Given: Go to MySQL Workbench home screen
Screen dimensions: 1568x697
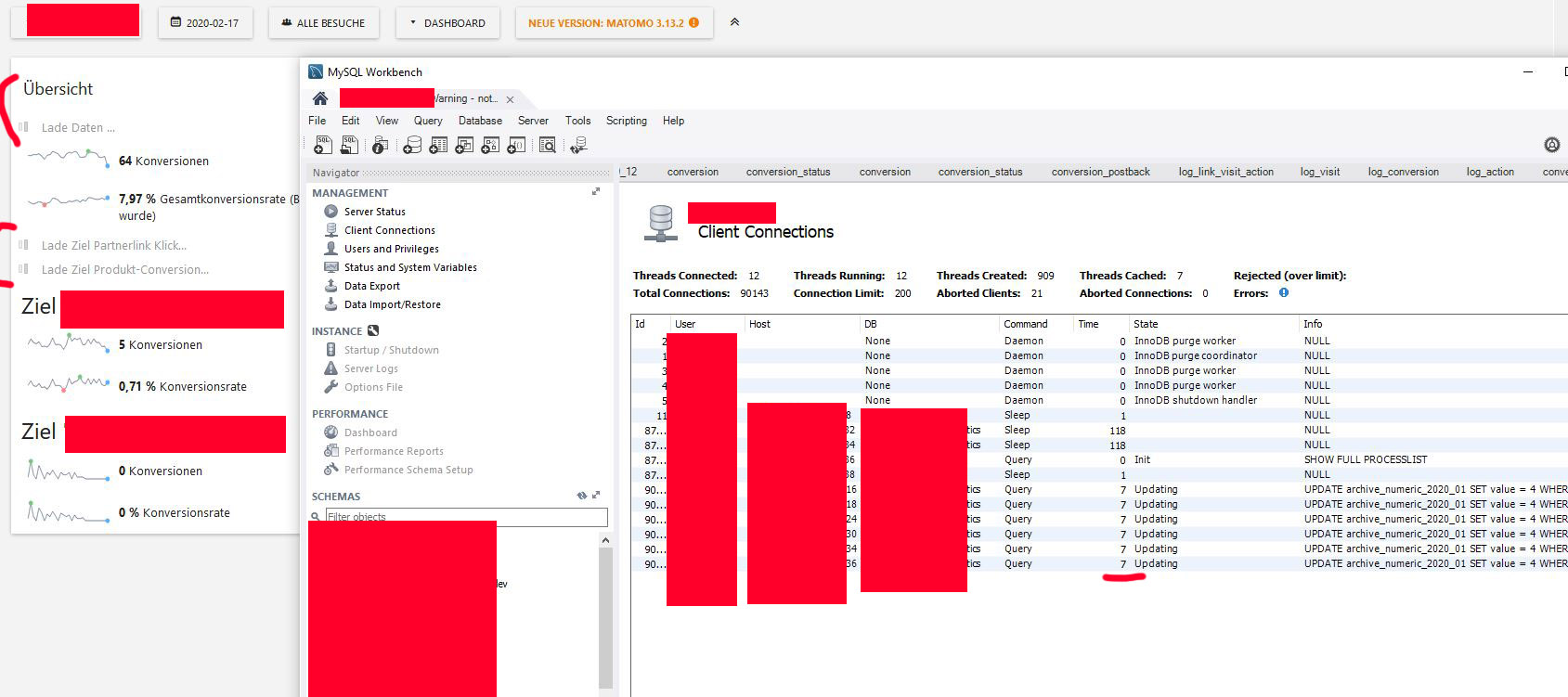Looking at the screenshot, I should [320, 98].
